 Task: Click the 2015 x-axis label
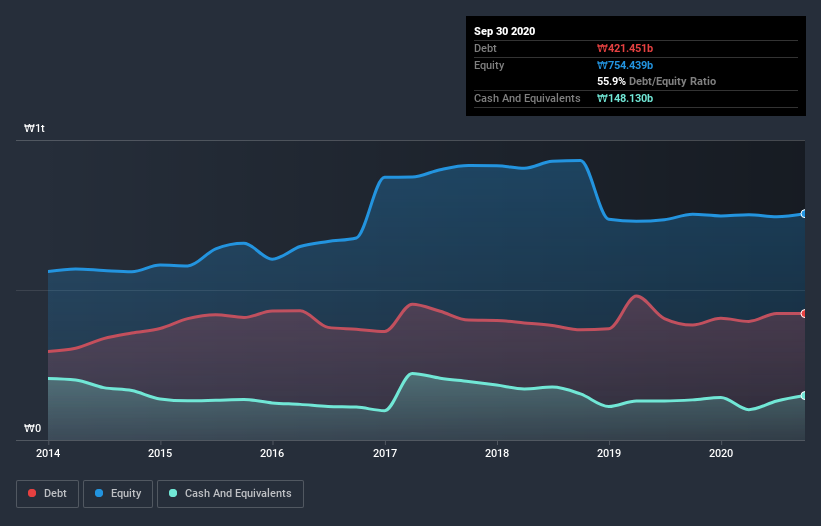[160, 453]
